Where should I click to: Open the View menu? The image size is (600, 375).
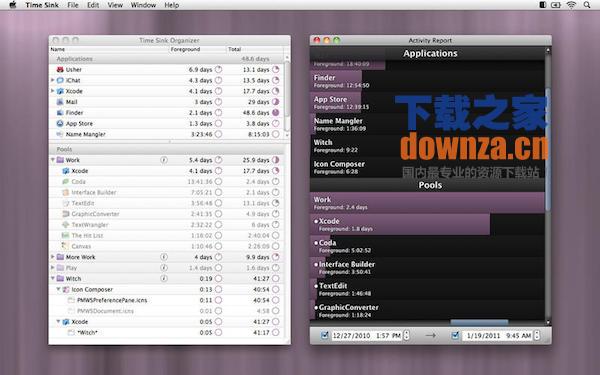click(115, 5)
